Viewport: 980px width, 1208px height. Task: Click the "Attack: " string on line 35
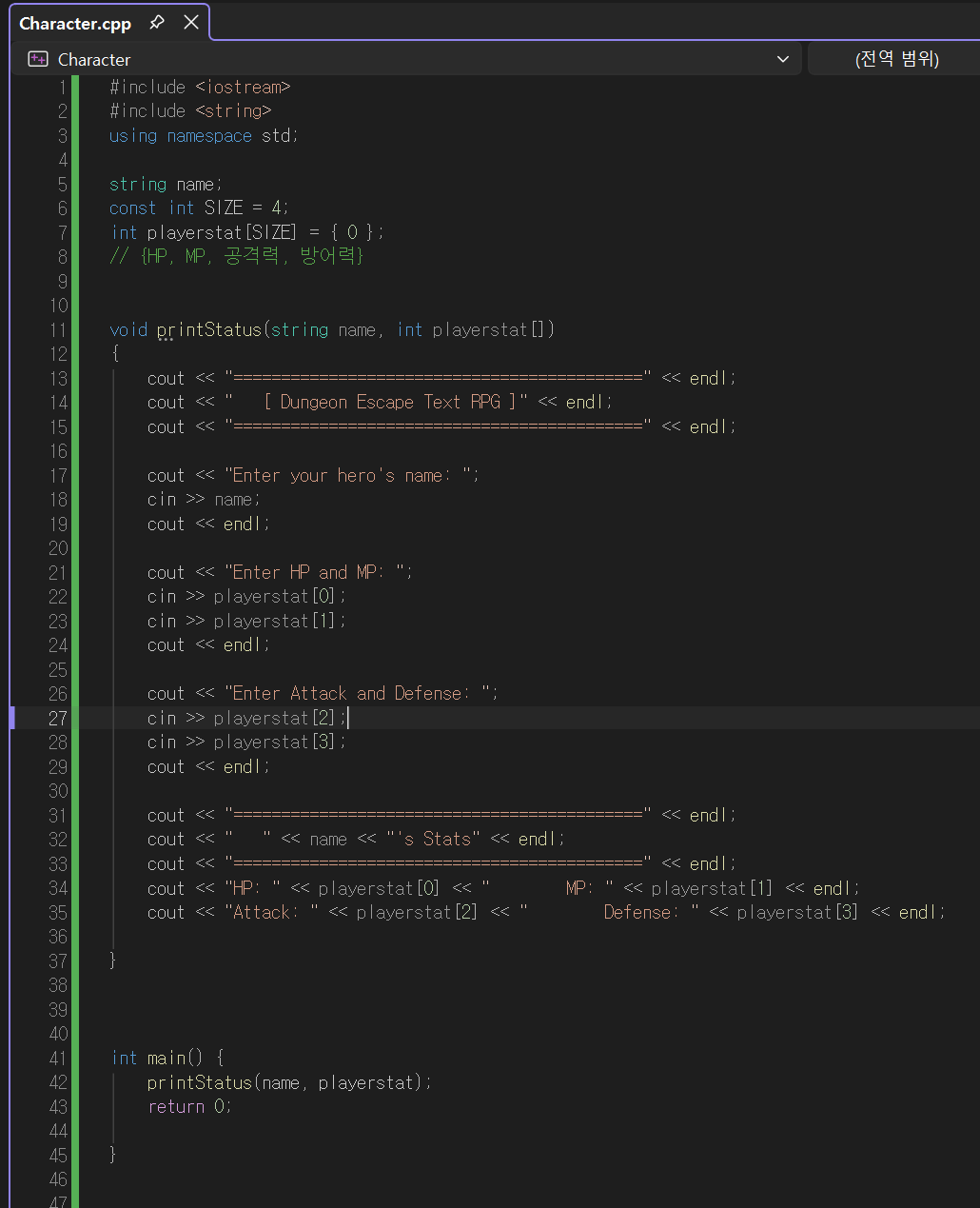[271, 912]
